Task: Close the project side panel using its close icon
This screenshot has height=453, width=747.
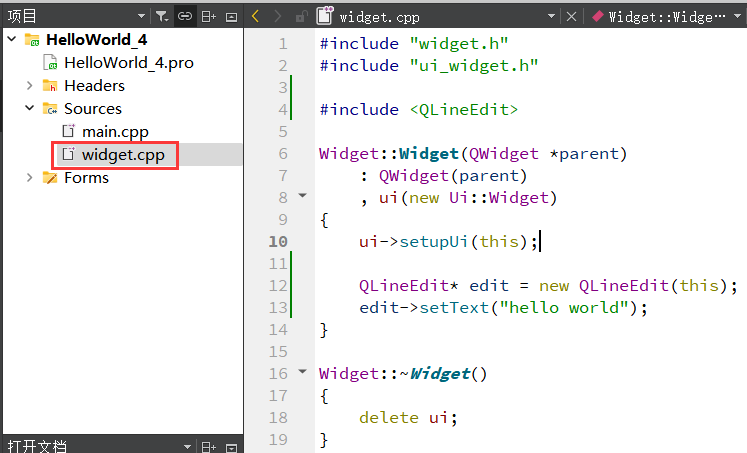Action: (x=232, y=17)
